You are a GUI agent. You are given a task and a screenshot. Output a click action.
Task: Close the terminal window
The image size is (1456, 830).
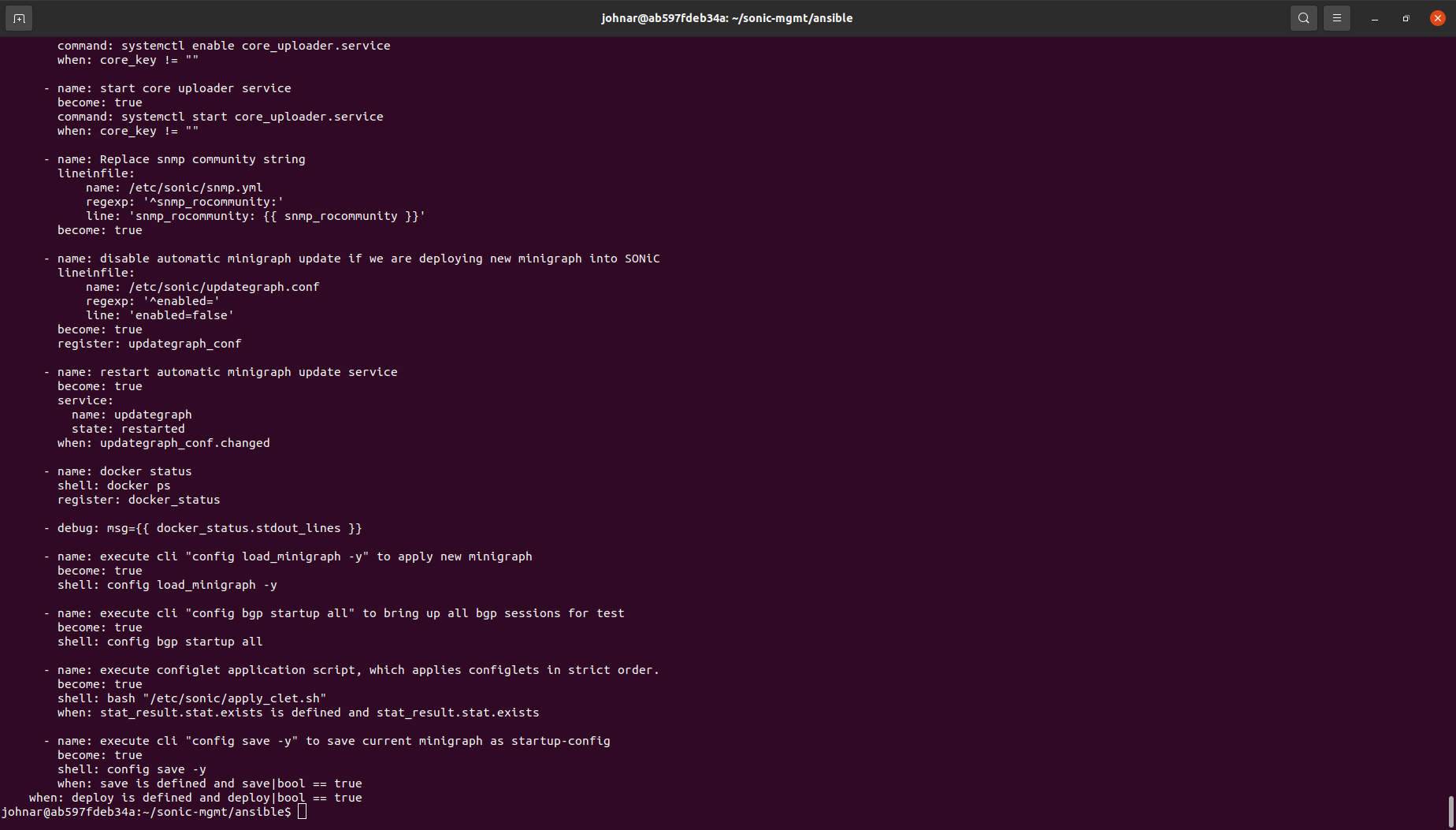click(1438, 18)
